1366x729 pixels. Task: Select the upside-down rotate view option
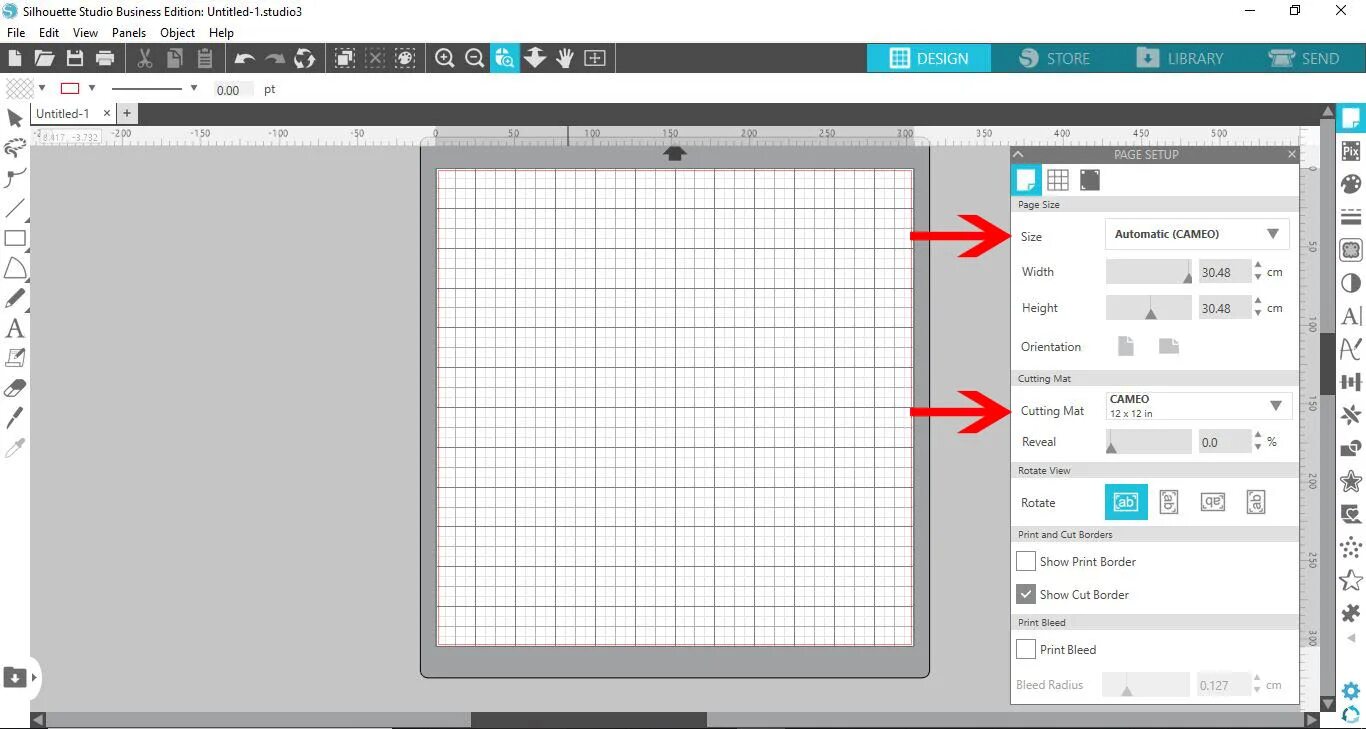click(x=1213, y=502)
